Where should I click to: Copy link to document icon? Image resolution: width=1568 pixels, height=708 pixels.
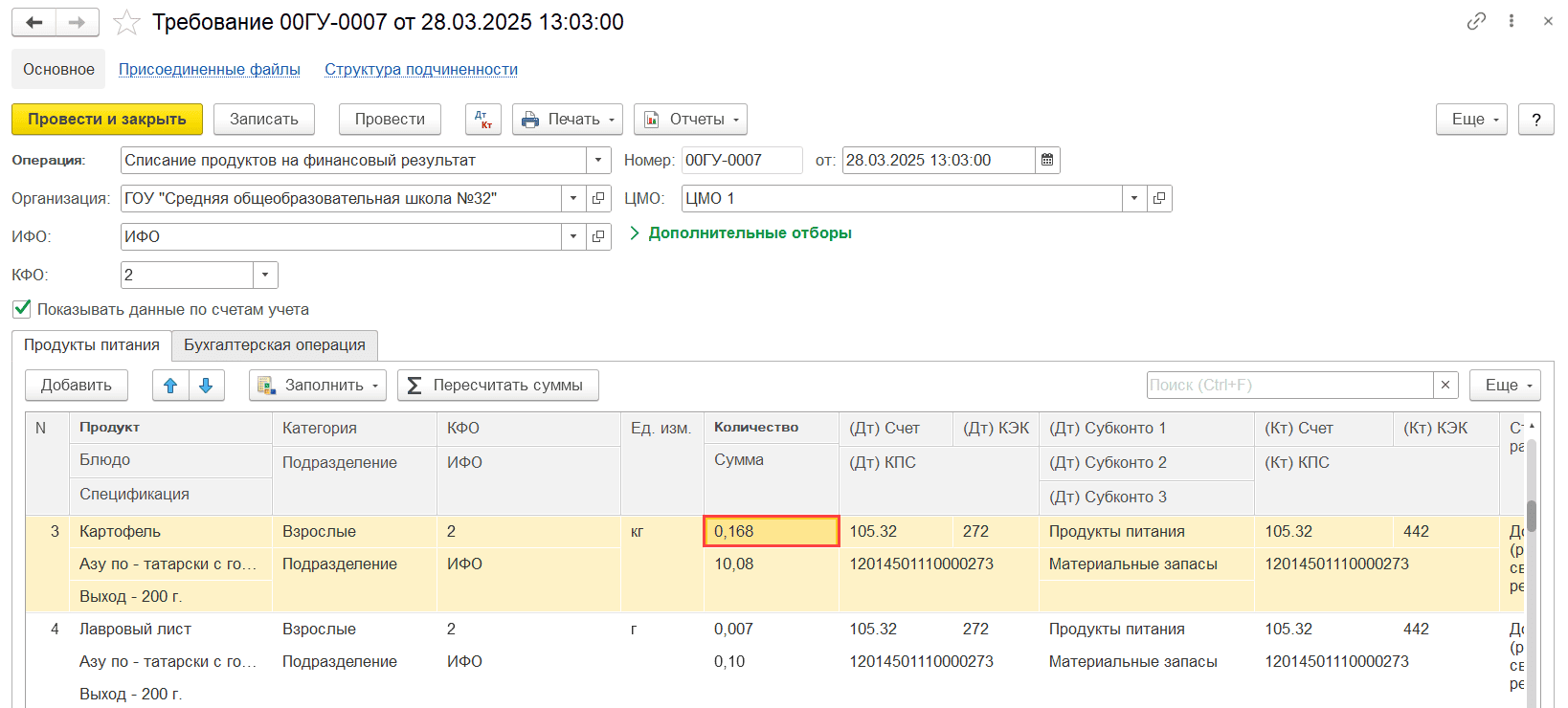pos(1476,21)
